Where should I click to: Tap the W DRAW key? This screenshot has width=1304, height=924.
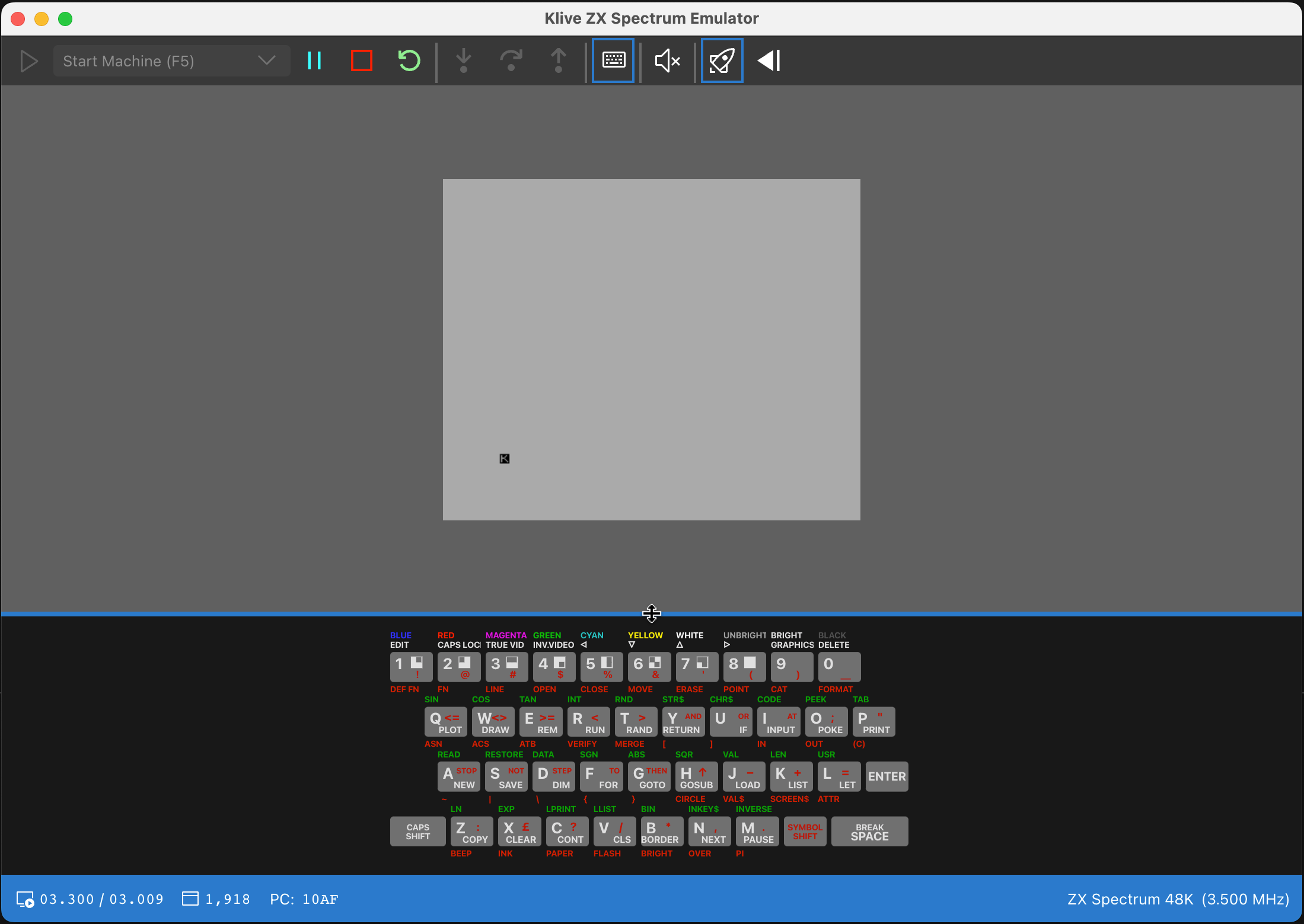tap(493, 722)
